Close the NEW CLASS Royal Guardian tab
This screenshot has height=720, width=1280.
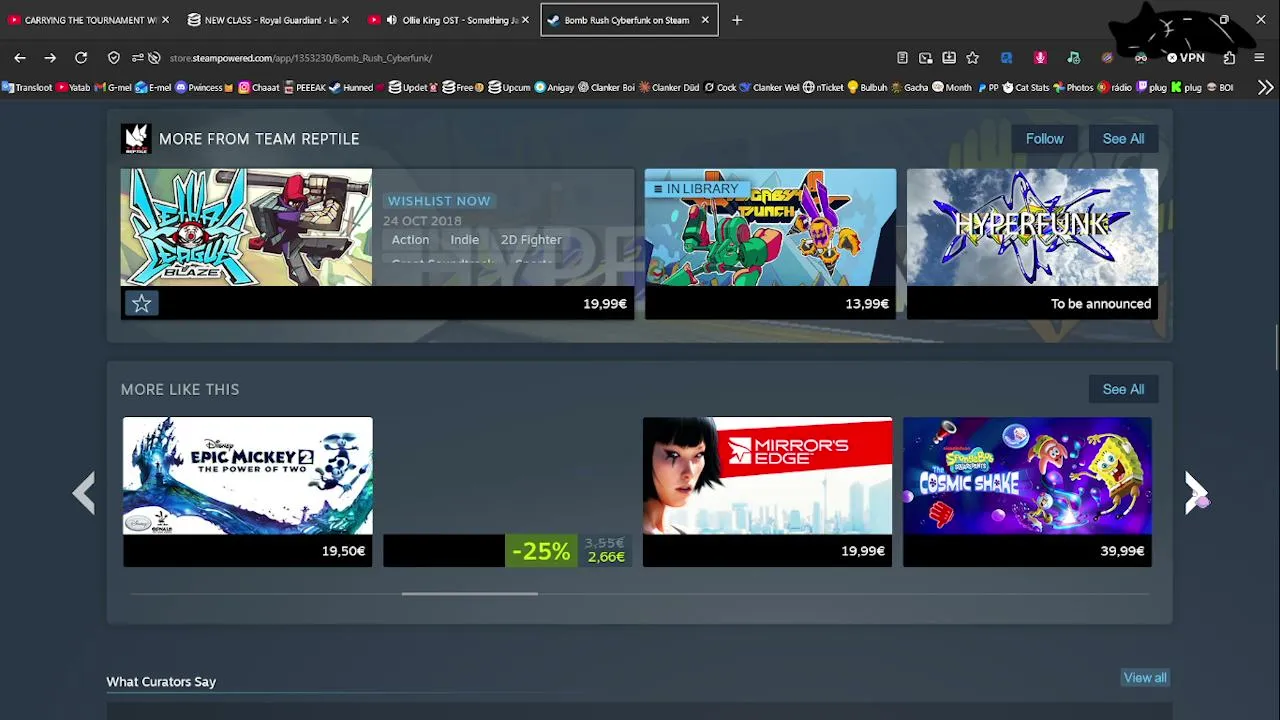click(345, 20)
